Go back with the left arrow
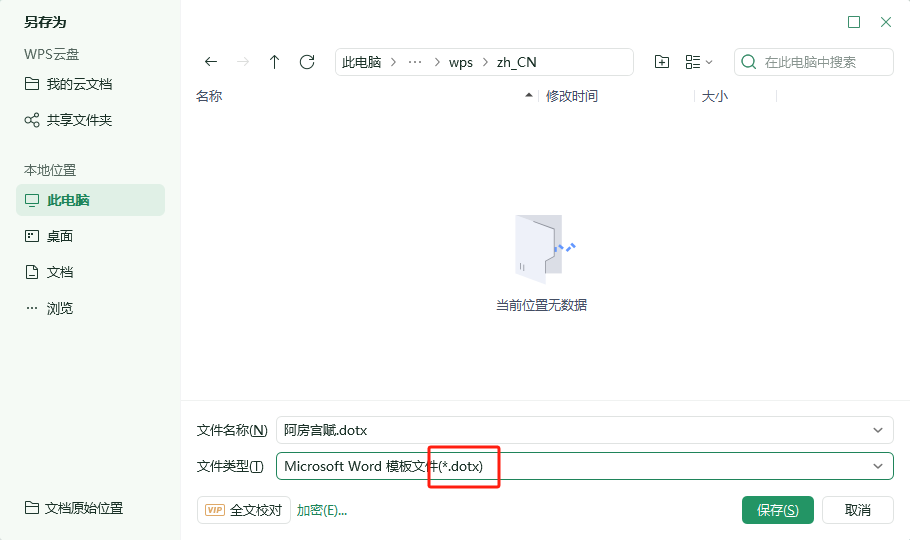The width and height of the screenshot is (910, 540). point(211,62)
